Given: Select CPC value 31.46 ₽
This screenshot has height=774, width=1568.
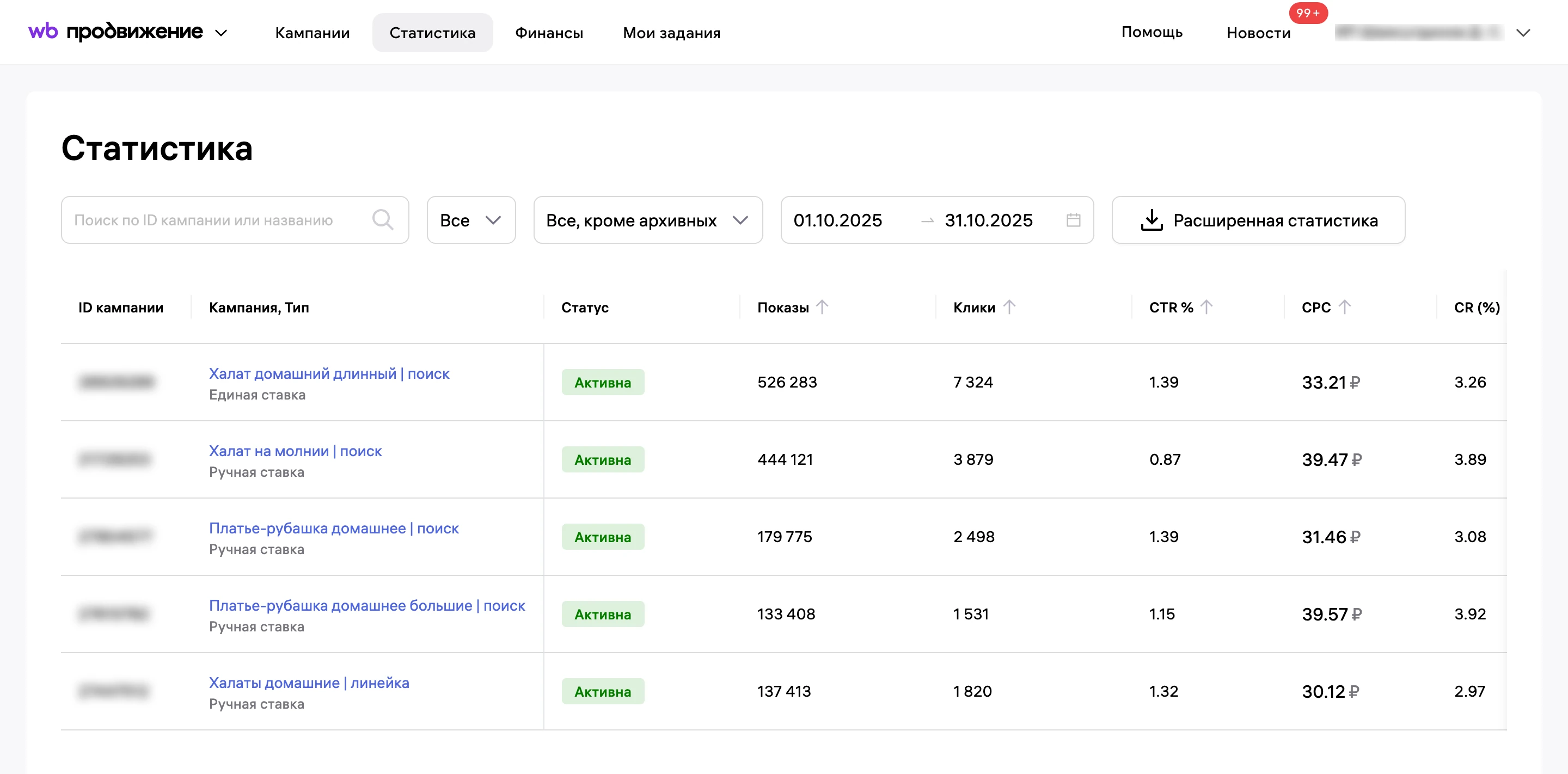Looking at the screenshot, I should pyautogui.click(x=1331, y=537).
